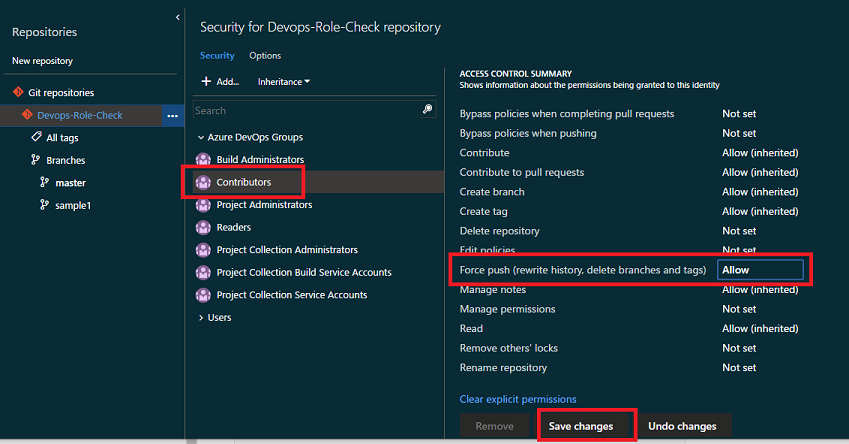Click the Devops-Role-Check repository icon

(x=27, y=115)
